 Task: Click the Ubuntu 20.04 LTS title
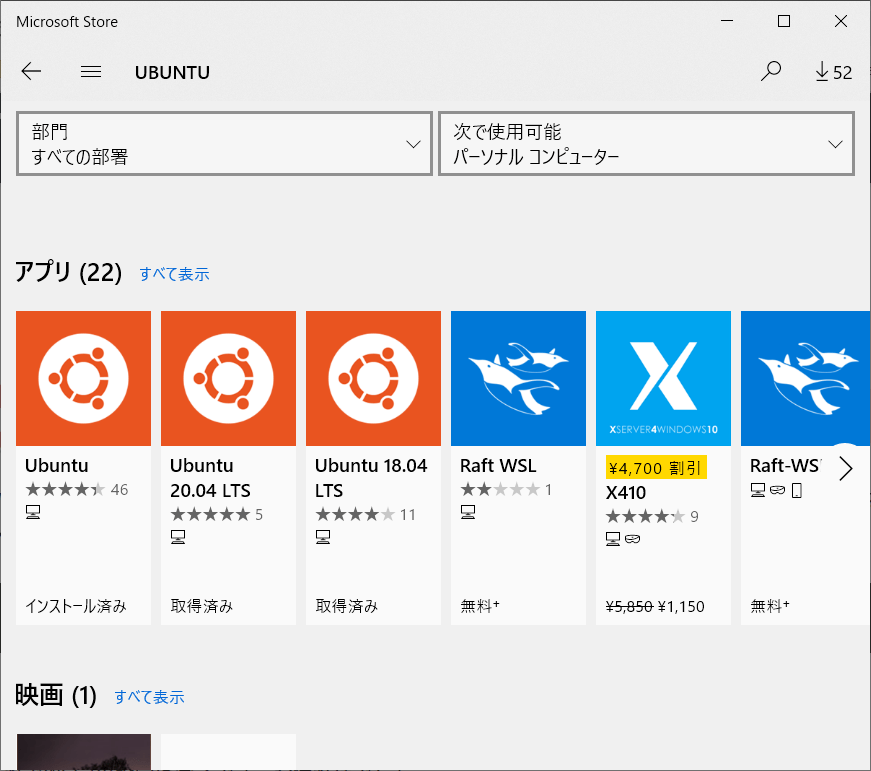[x=211, y=478]
